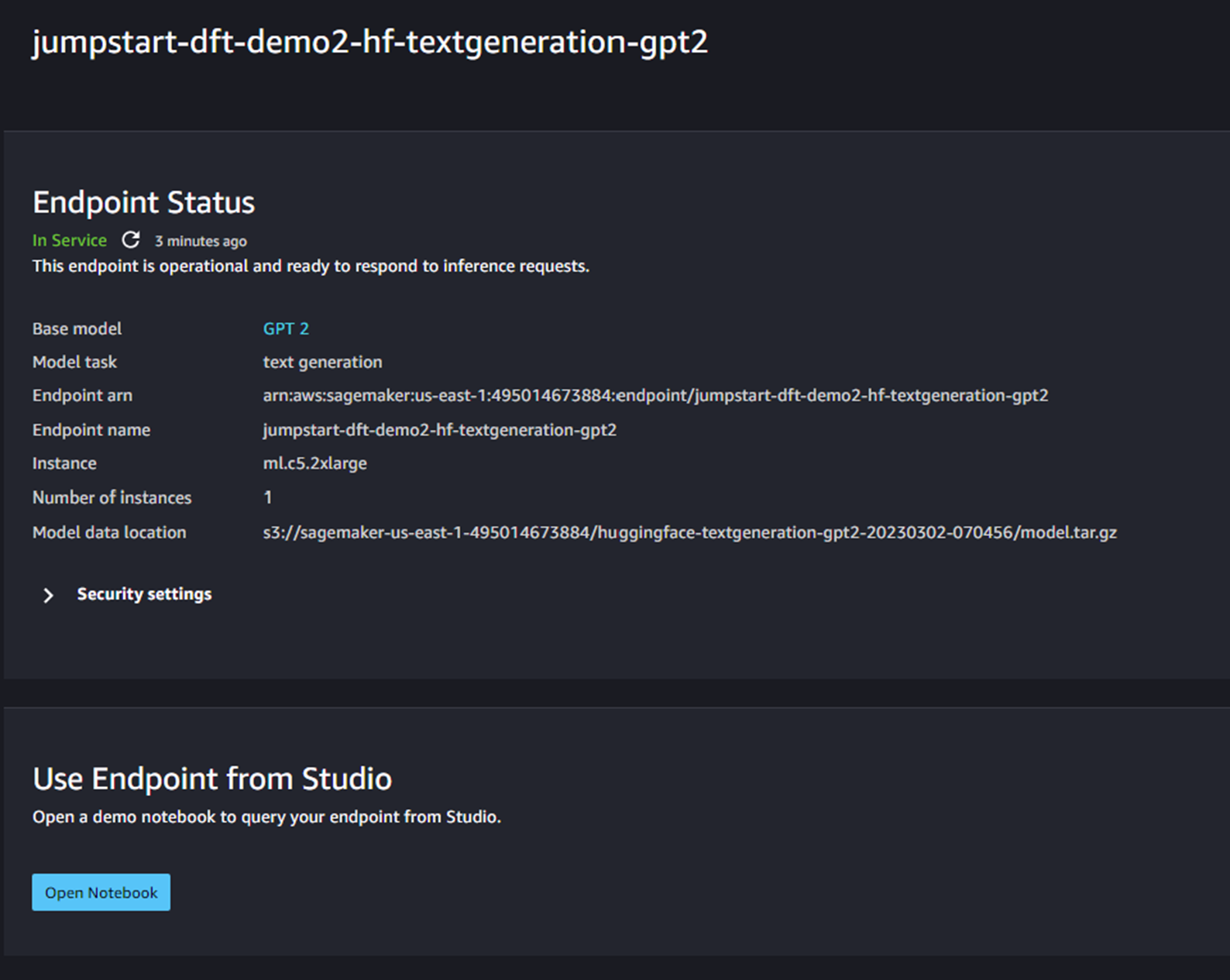The image size is (1230, 980).
Task: Select the endpoint name value jumpstart-dft-demo2-hf-textgeneration-gpt2
Action: tap(440, 430)
